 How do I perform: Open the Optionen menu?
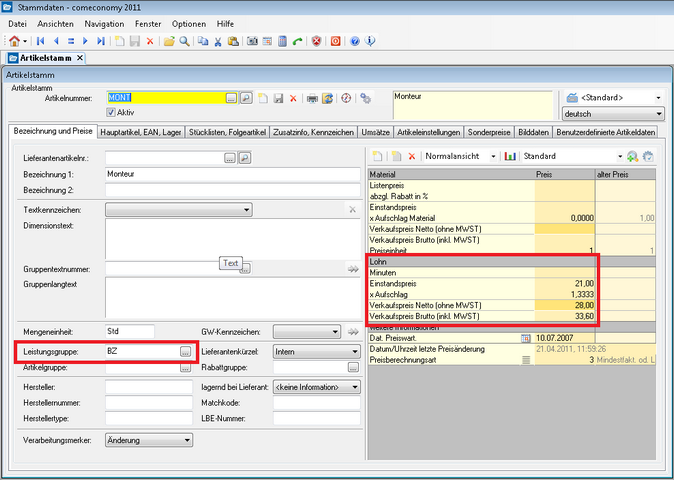tap(189, 24)
